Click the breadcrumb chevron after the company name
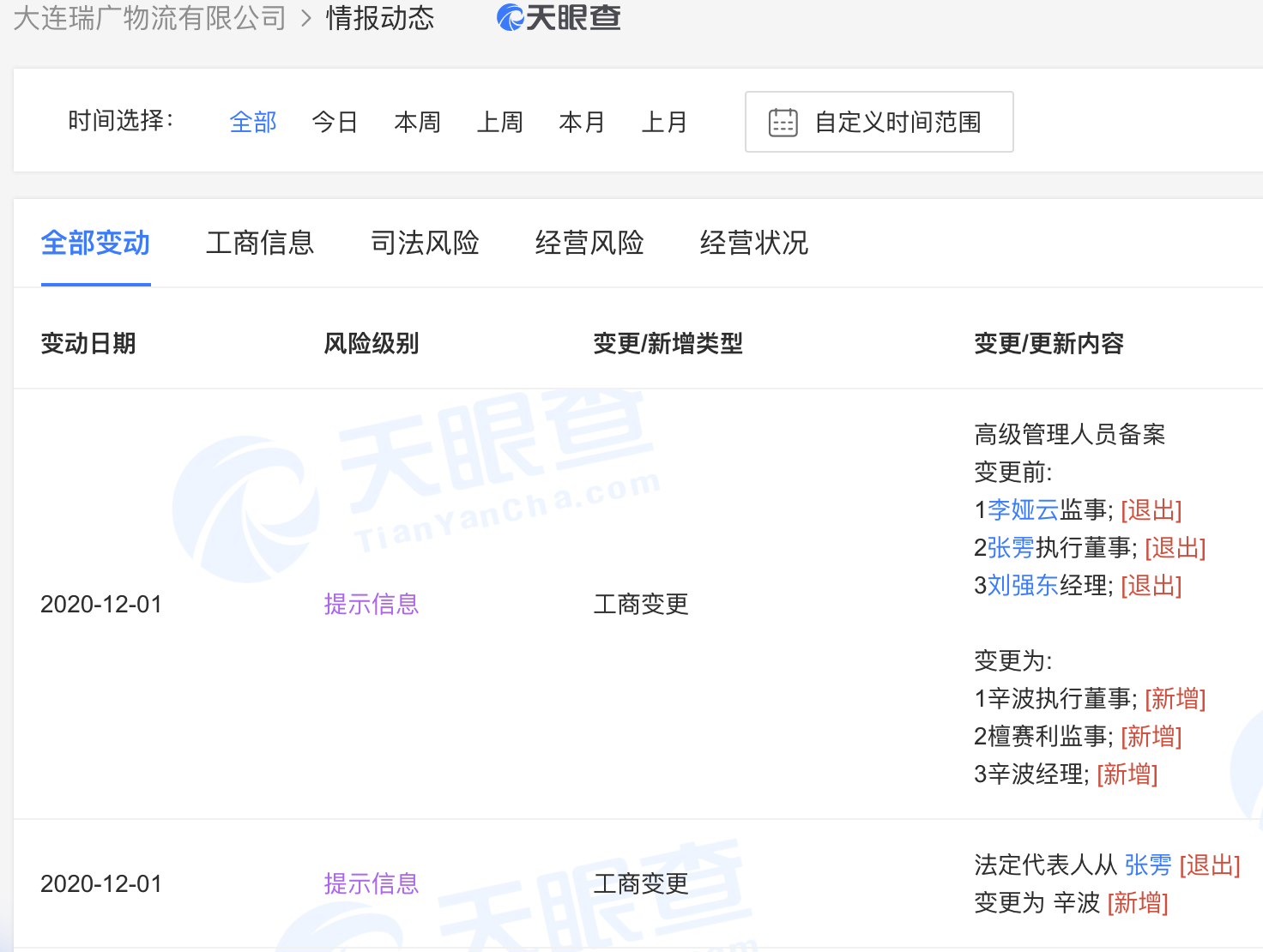The image size is (1263, 952). tap(306, 19)
